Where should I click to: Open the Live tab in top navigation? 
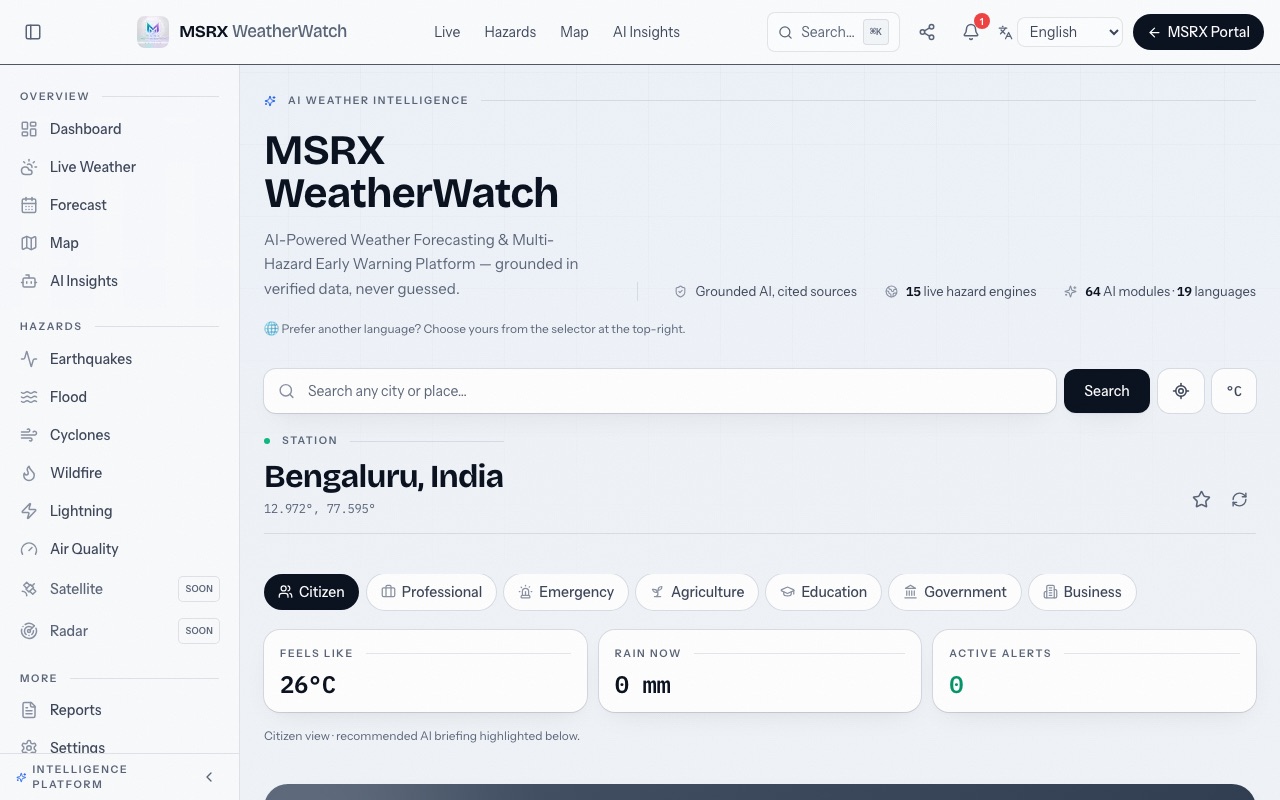point(447,32)
